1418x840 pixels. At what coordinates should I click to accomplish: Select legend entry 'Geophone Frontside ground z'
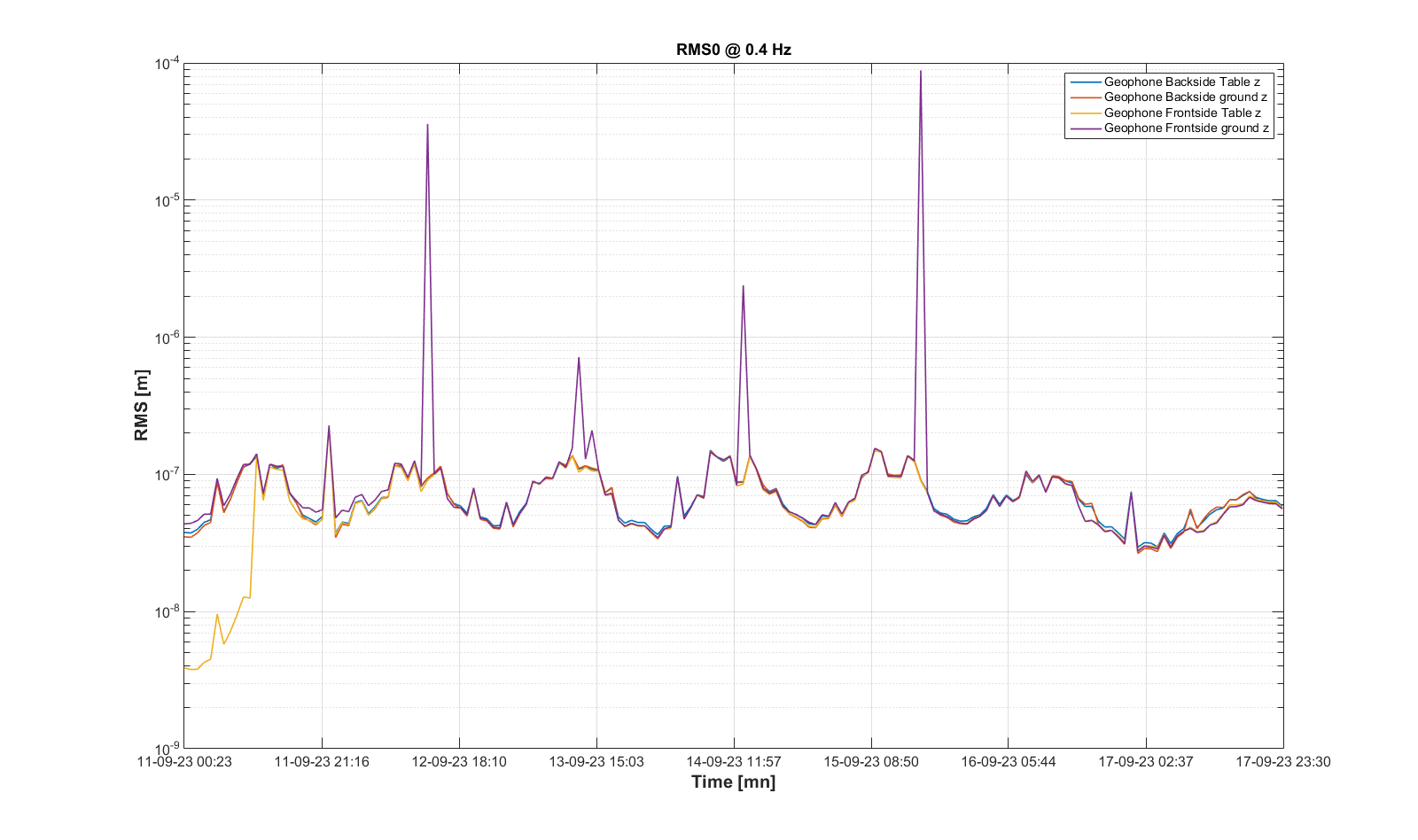(1186, 128)
